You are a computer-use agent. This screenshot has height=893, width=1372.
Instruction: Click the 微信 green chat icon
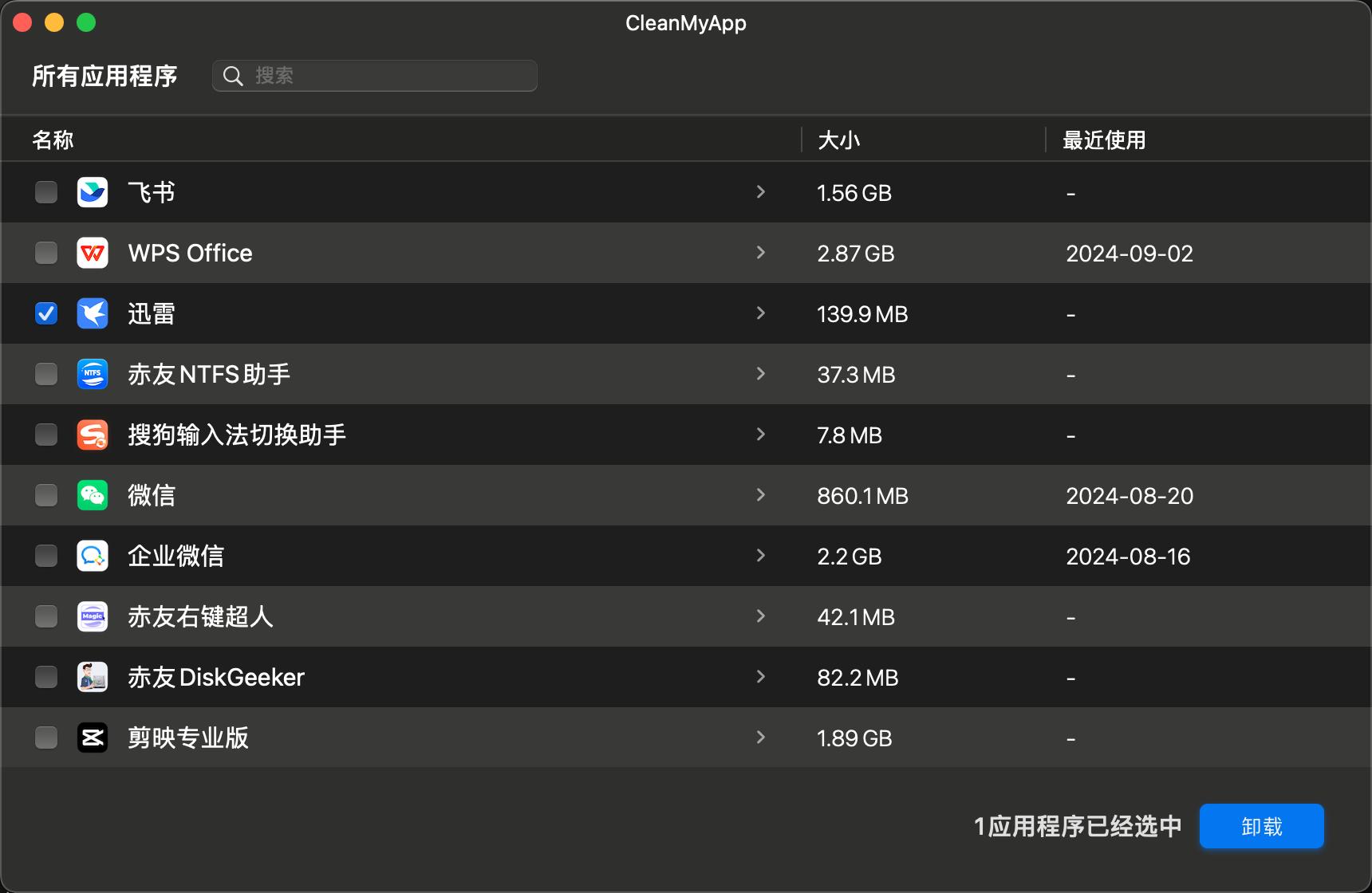[93, 495]
